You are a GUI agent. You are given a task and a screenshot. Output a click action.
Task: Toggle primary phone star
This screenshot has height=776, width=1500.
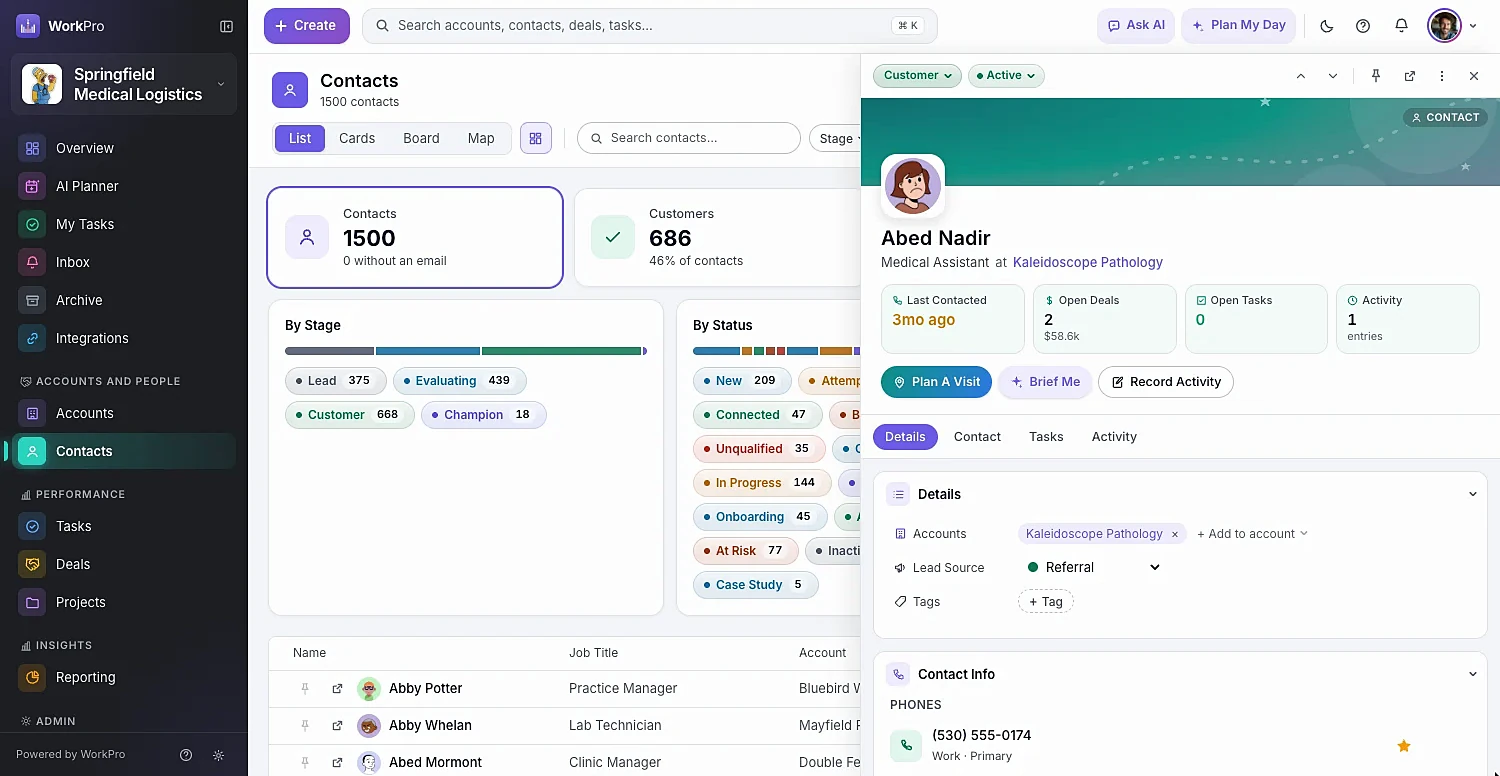(1404, 745)
